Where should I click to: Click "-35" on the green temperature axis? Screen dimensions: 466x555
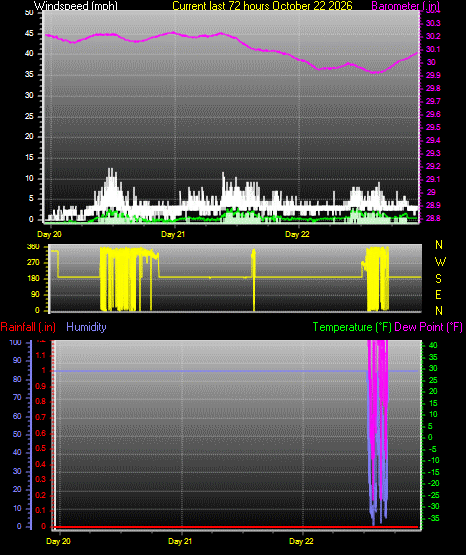433,518
